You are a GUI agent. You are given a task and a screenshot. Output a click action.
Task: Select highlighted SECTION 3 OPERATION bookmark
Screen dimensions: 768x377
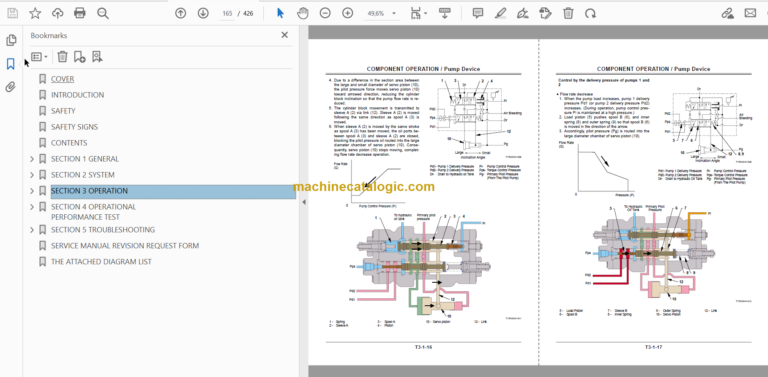click(173, 191)
